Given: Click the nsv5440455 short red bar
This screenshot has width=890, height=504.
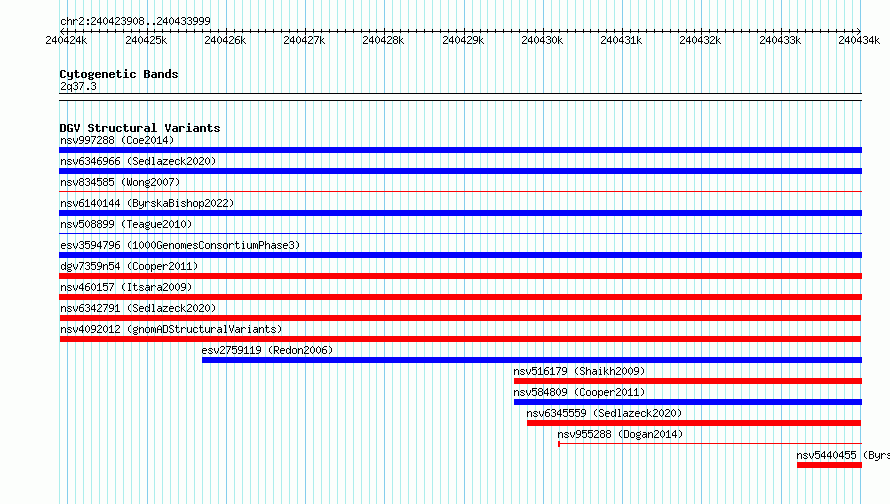Looking at the screenshot, I should point(829,465).
